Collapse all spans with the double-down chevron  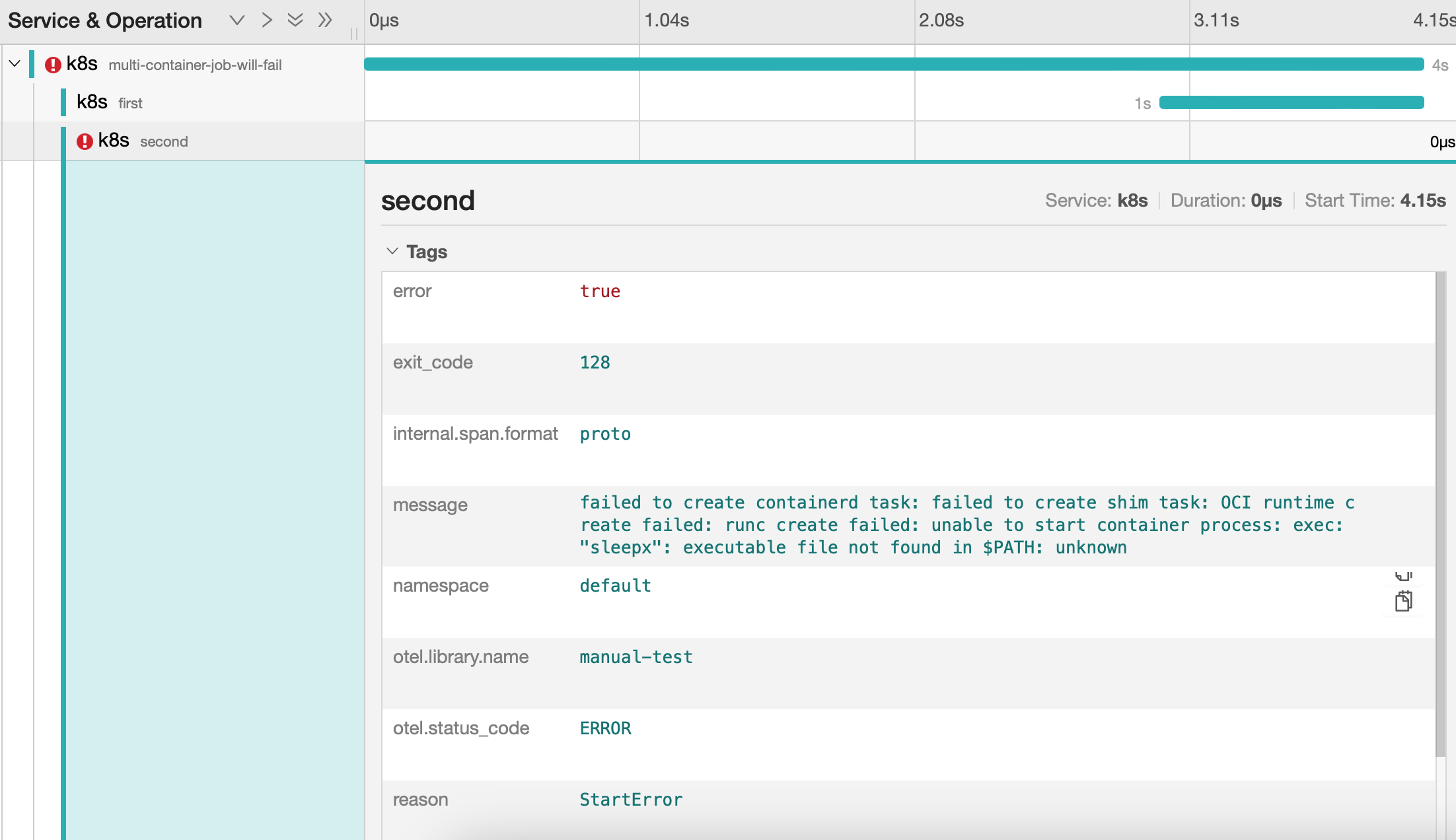[295, 20]
